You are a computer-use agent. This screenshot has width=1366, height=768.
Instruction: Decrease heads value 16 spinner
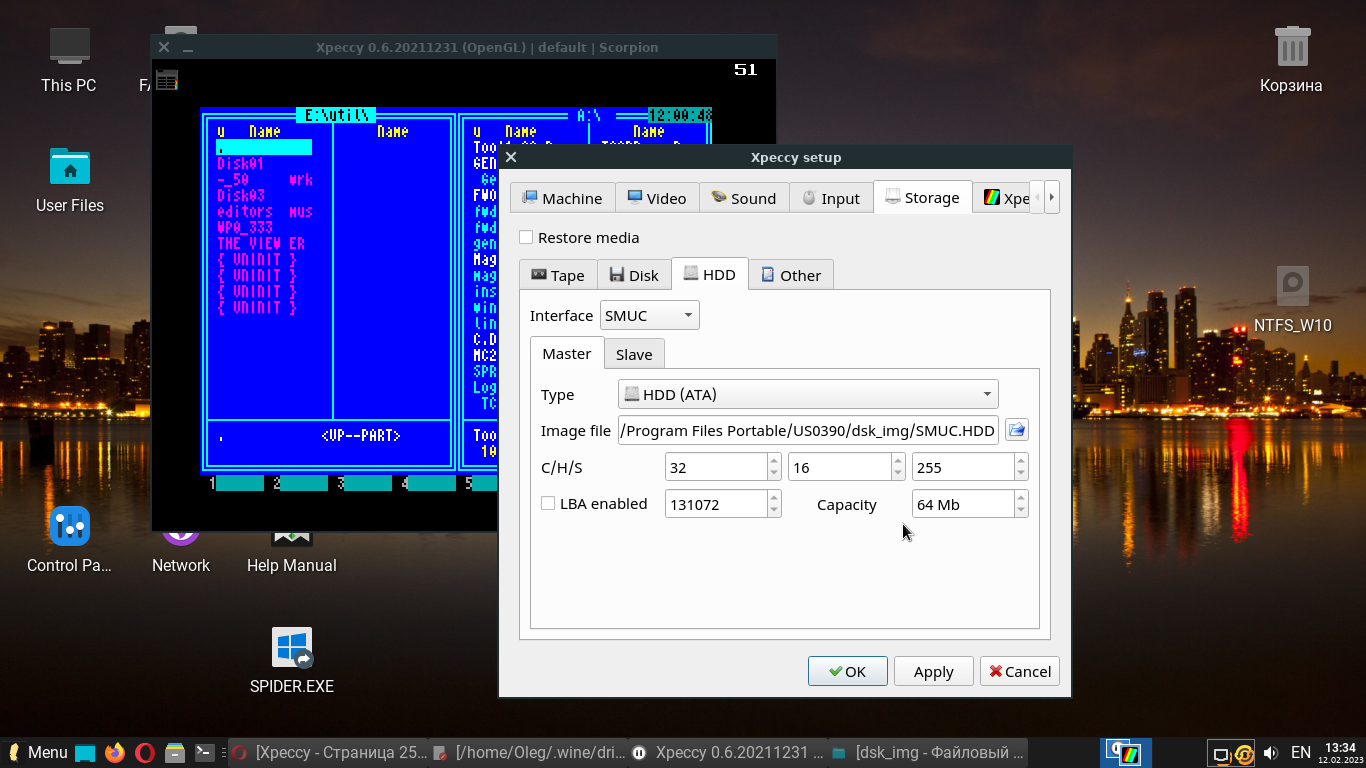(898, 473)
